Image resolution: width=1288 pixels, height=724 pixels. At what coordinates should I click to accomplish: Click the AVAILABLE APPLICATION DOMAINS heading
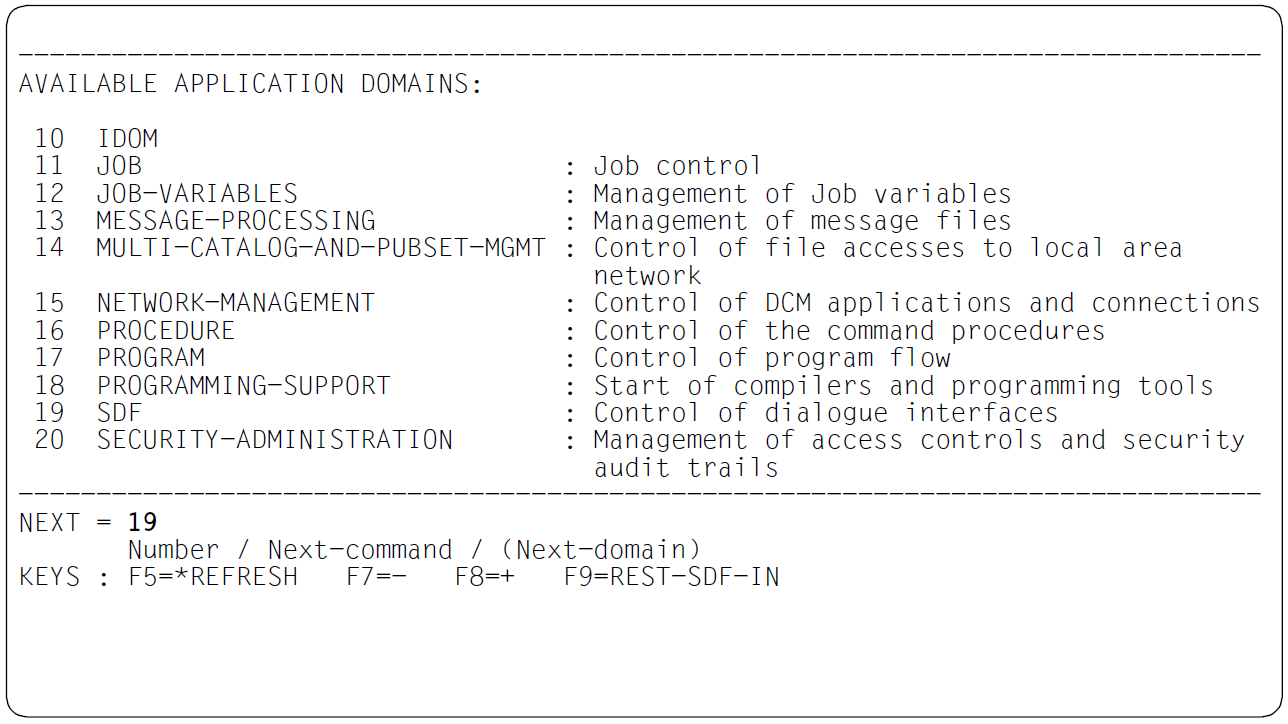click(250, 84)
